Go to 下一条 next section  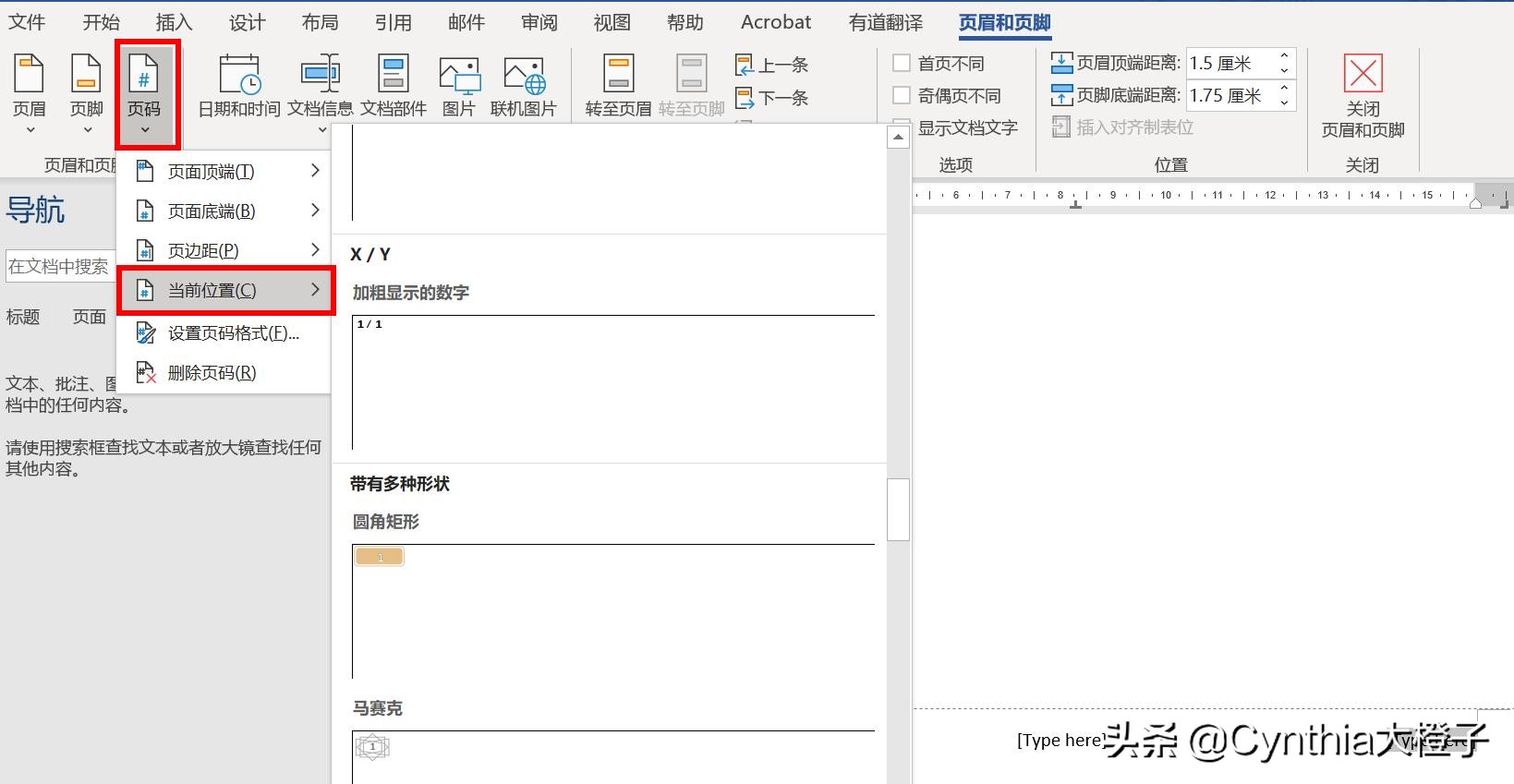coord(772,97)
